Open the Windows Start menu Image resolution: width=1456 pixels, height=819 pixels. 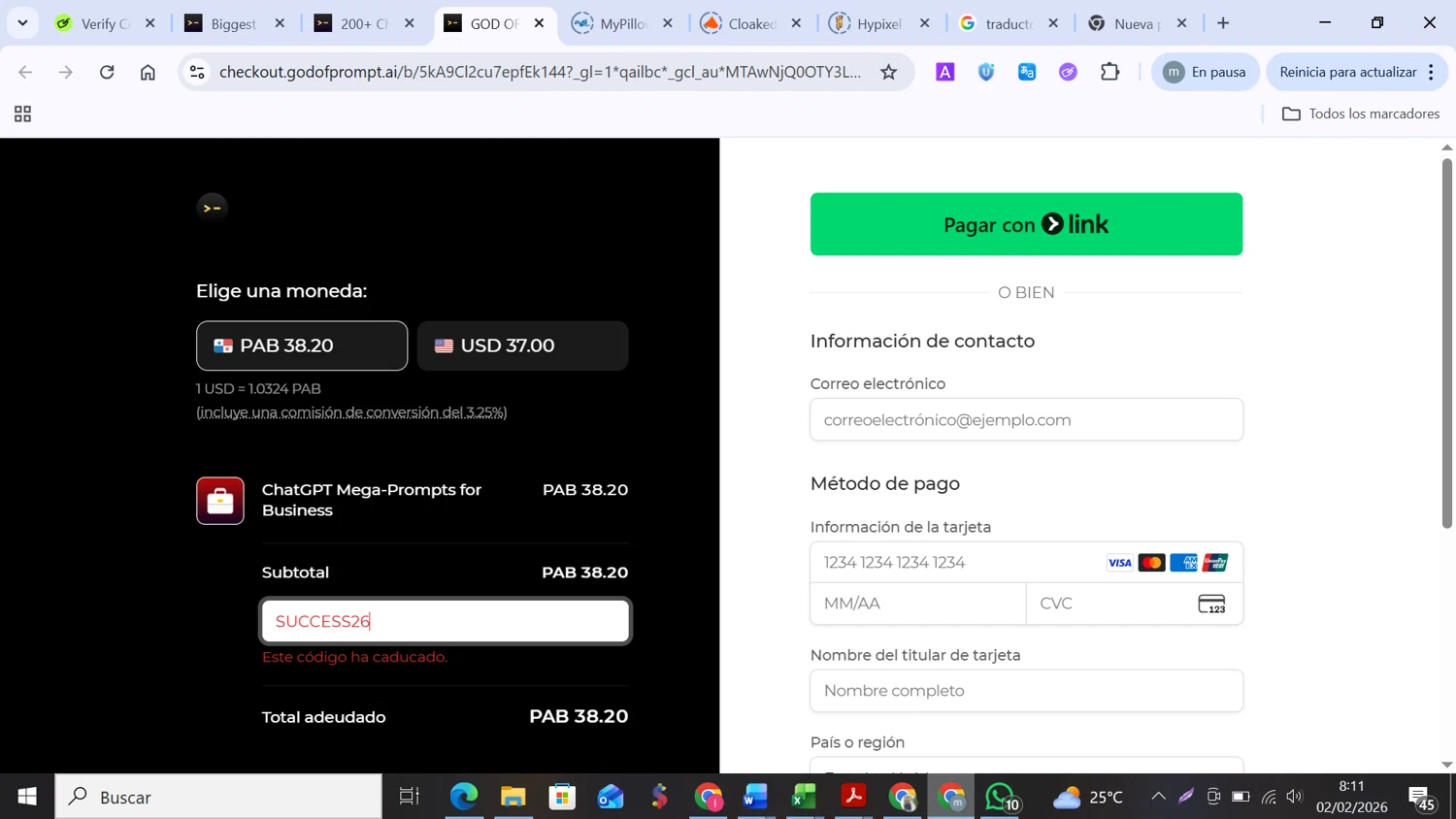(x=27, y=797)
